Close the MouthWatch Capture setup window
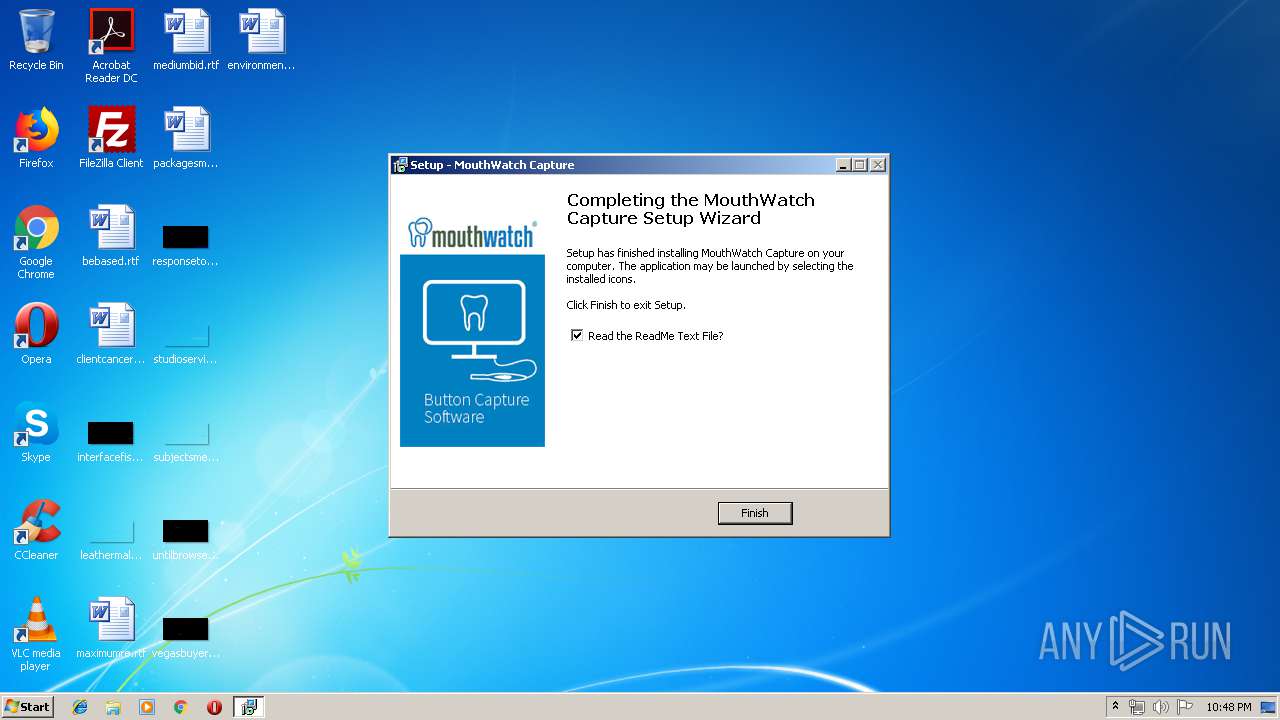1280x720 pixels. (x=878, y=165)
